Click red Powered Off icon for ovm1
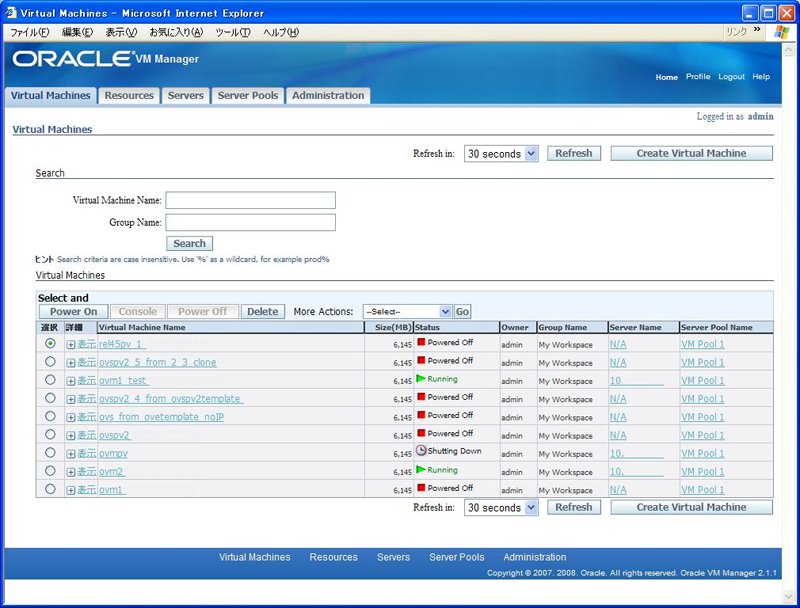The height and width of the screenshot is (608, 800). [x=421, y=488]
